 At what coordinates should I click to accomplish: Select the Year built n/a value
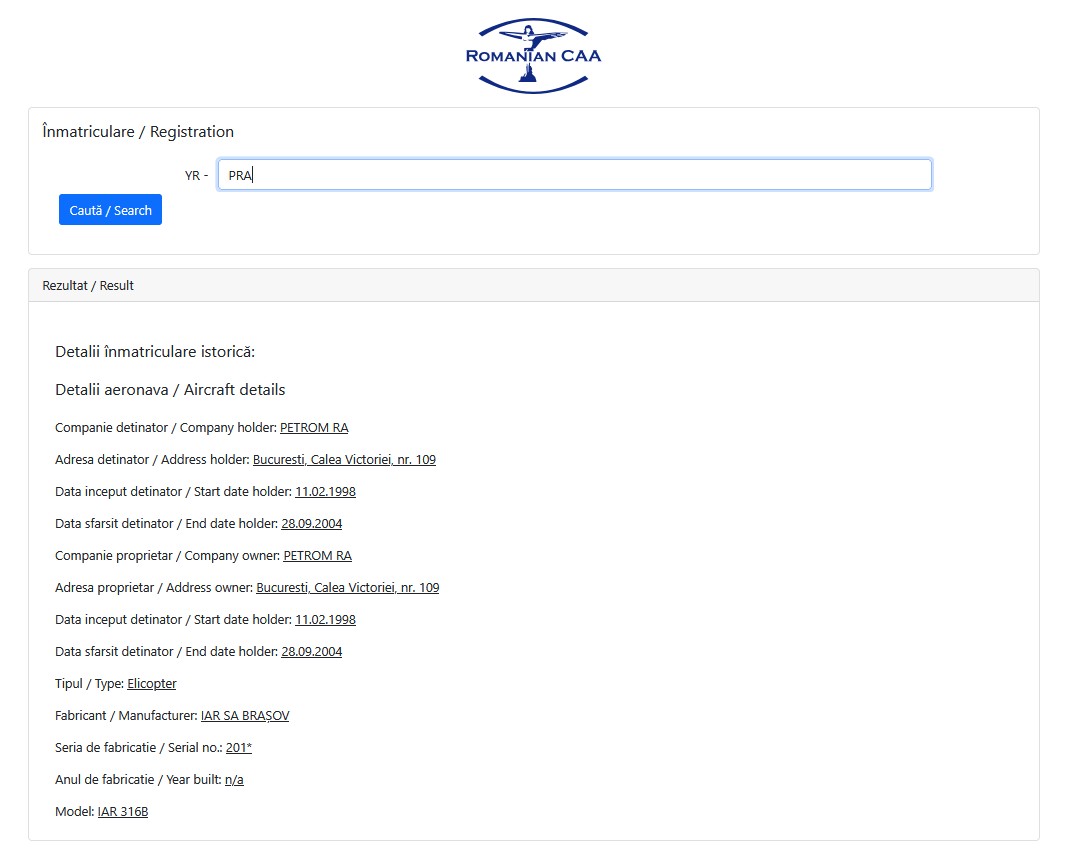coord(234,780)
